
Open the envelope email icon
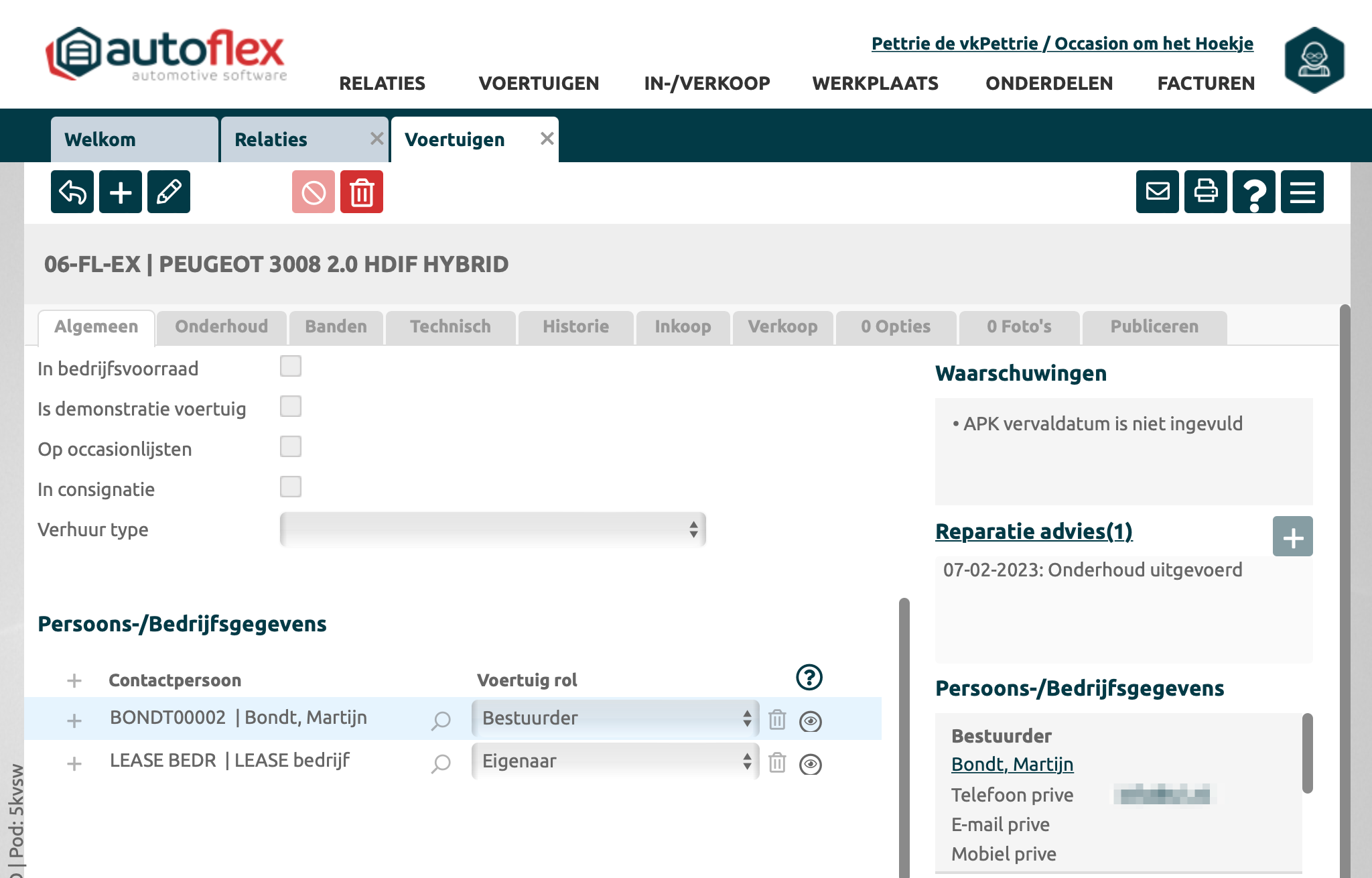[x=1157, y=192]
